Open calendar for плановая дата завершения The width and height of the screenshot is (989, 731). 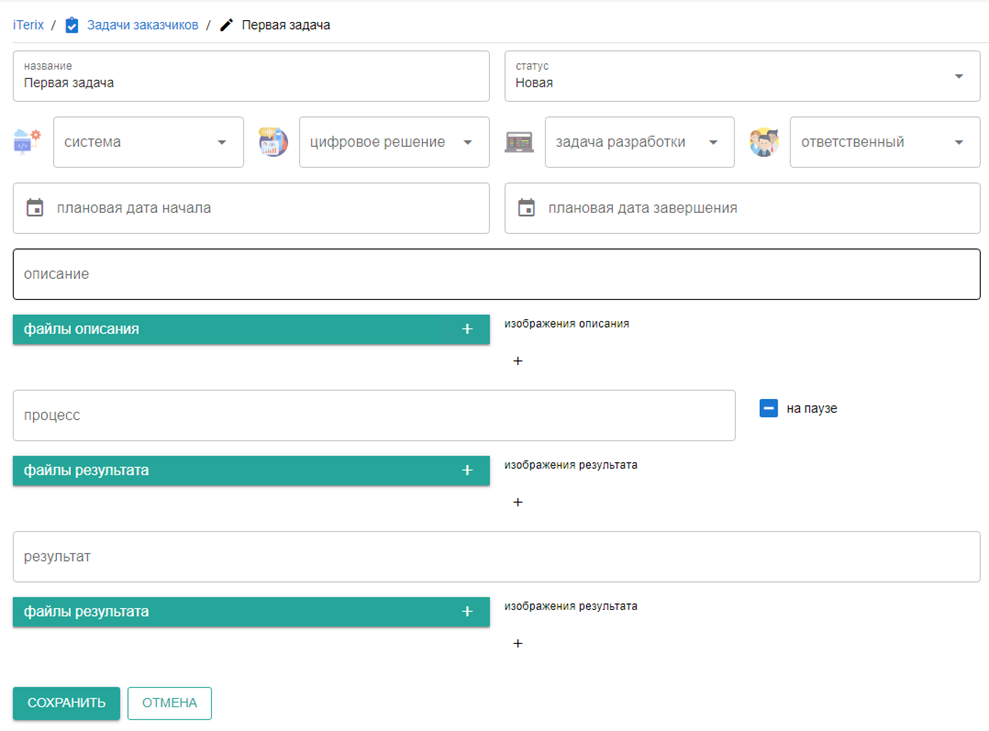tap(526, 208)
